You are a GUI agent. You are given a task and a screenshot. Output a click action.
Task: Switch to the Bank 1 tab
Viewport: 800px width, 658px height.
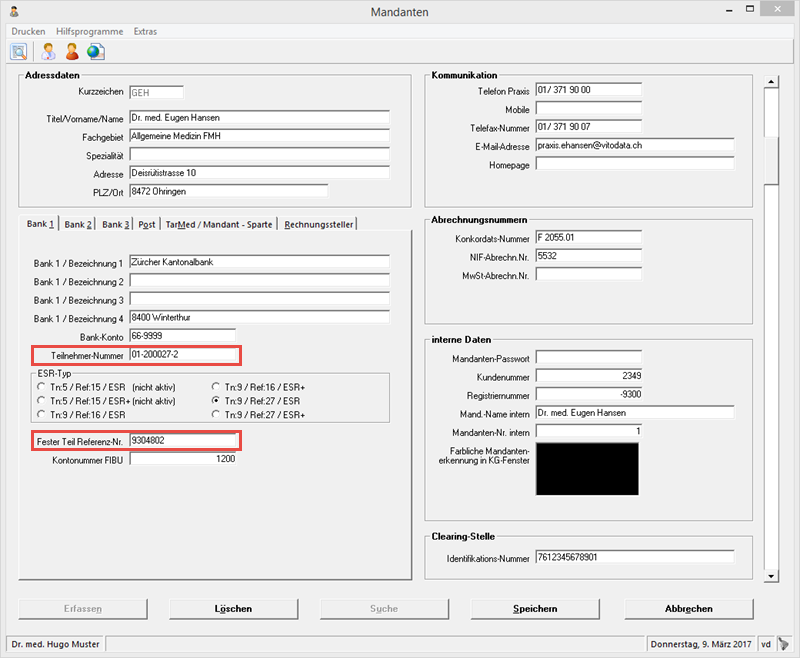click(x=40, y=223)
